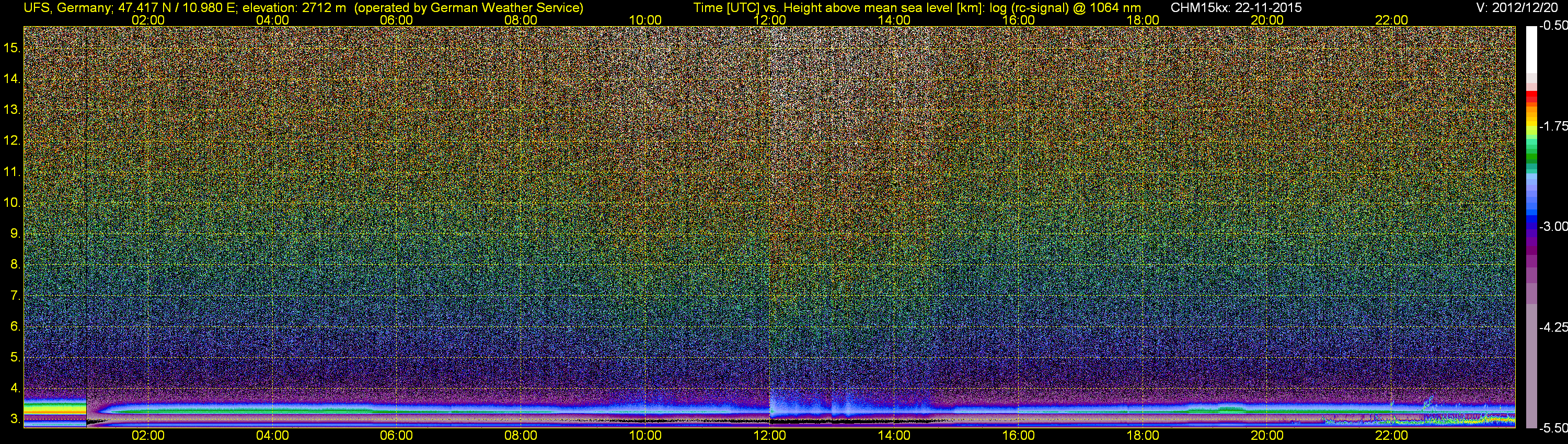Click the '-5.50' color scale value
Screen dimensions: 1568x444
(1553, 428)
